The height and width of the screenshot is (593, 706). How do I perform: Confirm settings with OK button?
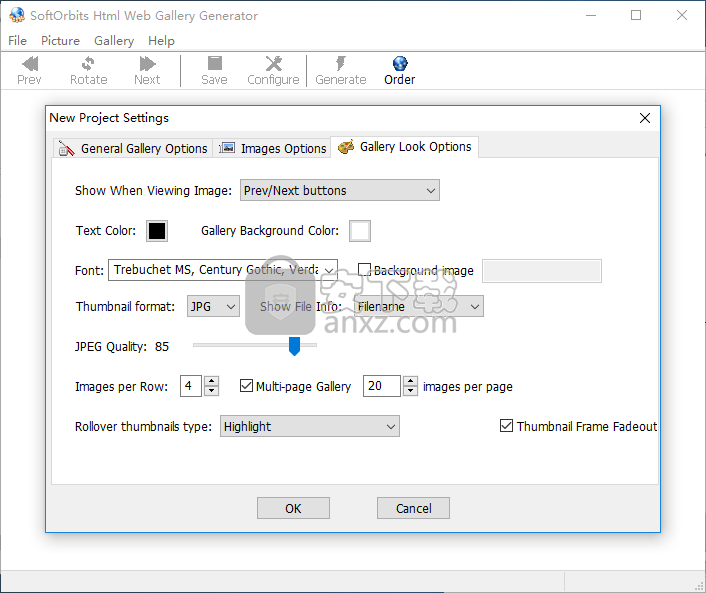tap(293, 508)
